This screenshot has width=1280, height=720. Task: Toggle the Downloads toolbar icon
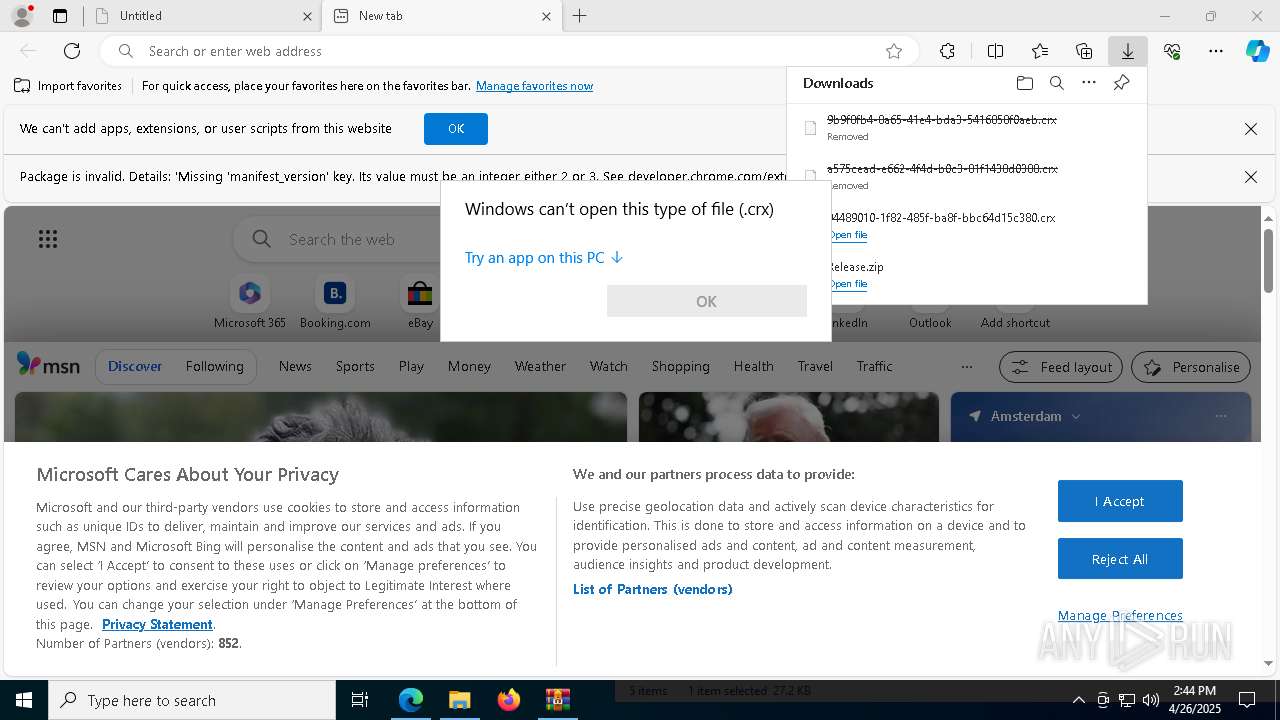point(1127,51)
